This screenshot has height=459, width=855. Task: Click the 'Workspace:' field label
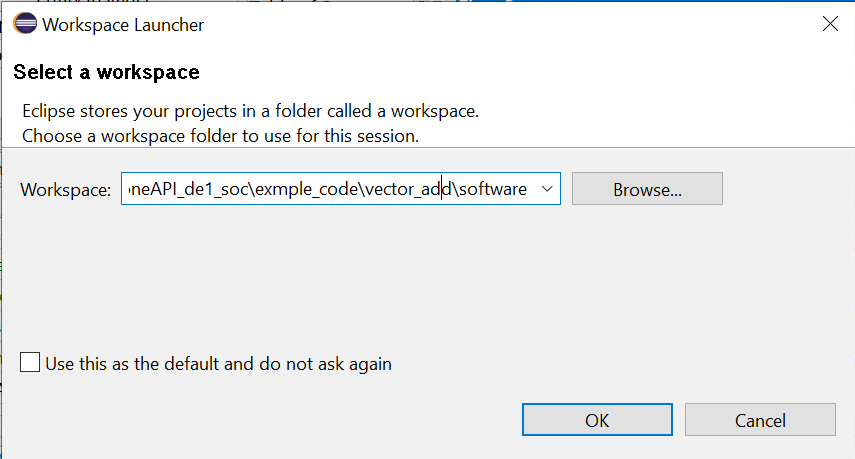tap(65, 190)
